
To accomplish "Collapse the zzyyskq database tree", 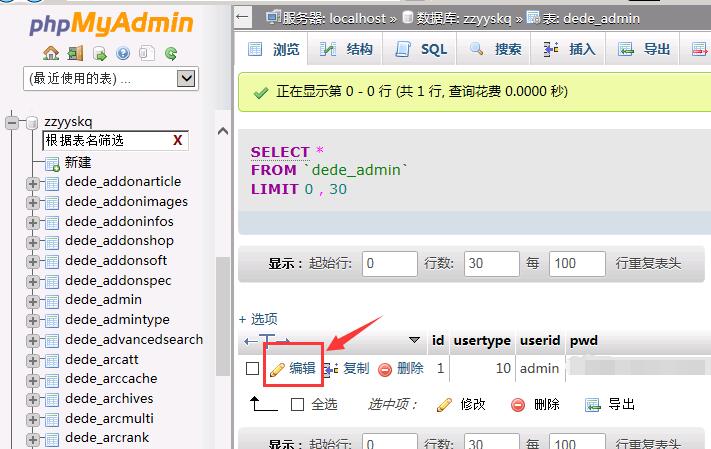I will coord(12,122).
